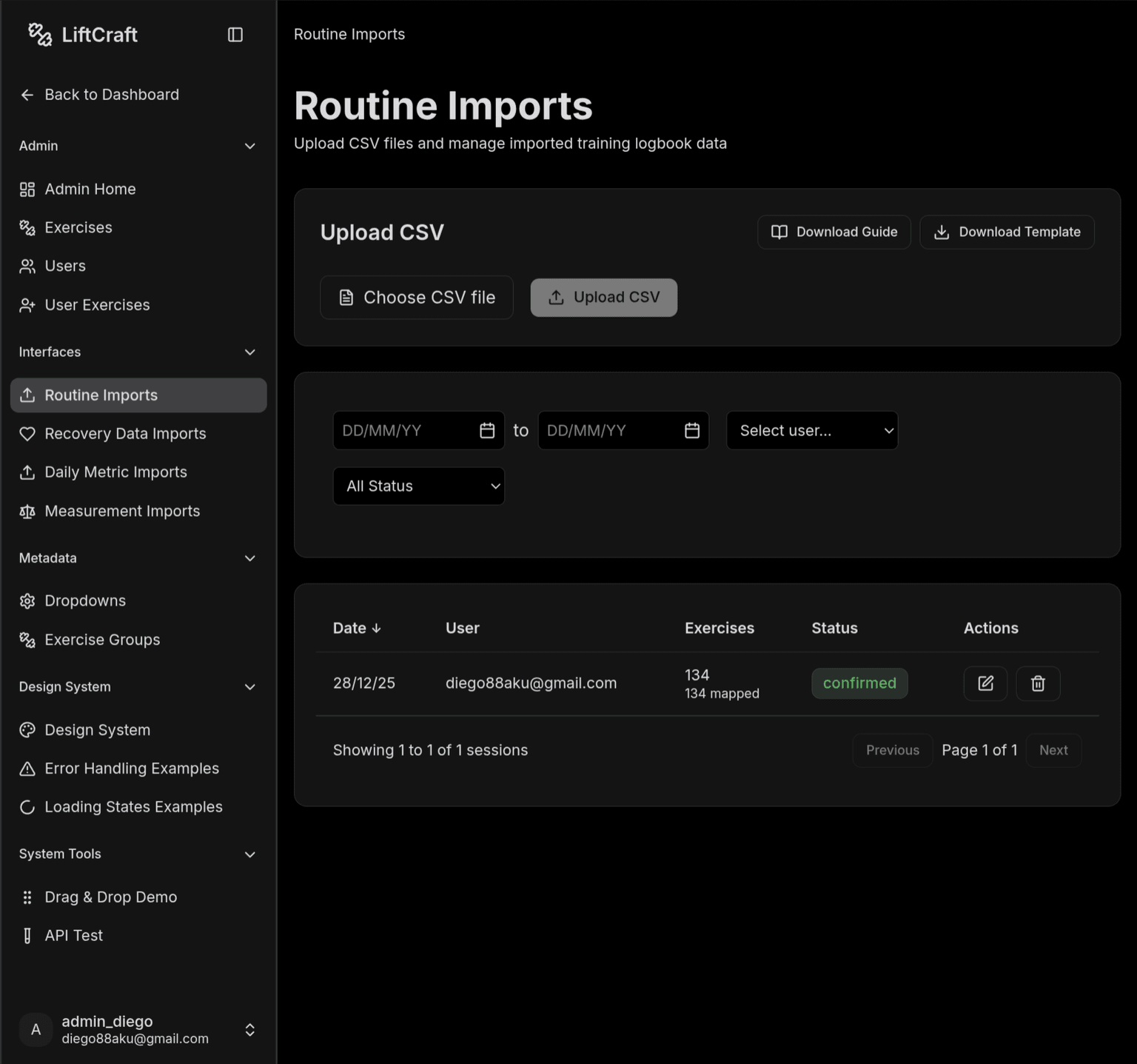
Task: Click the Download Template button
Action: coord(1006,232)
